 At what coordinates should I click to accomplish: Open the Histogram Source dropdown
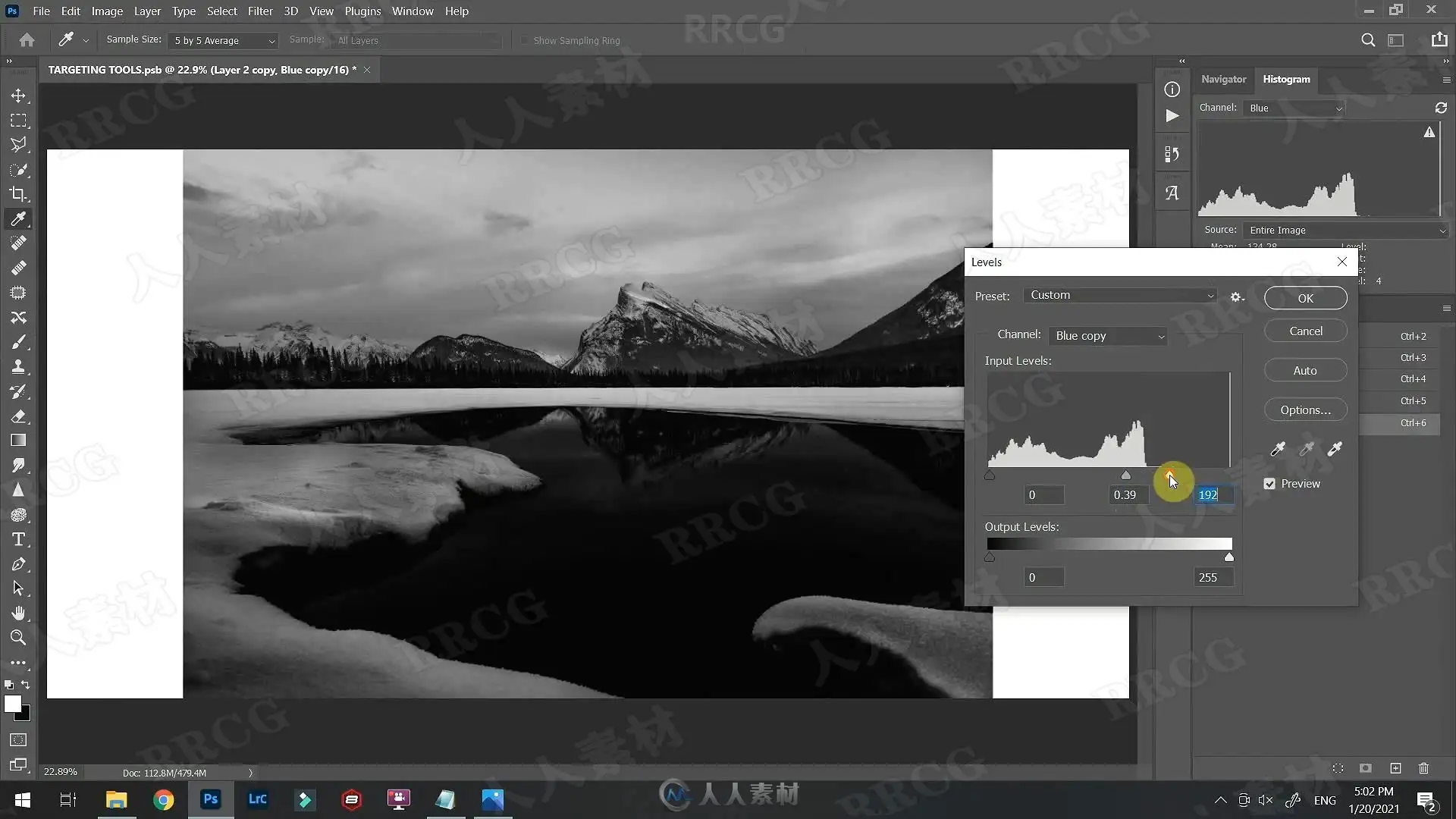coord(1346,230)
